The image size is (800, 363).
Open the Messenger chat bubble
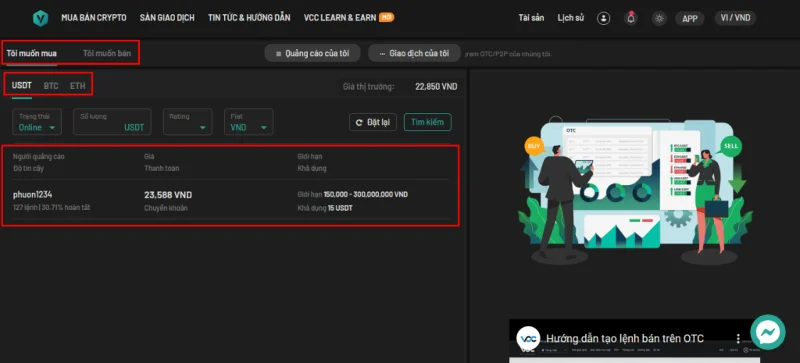tap(767, 332)
